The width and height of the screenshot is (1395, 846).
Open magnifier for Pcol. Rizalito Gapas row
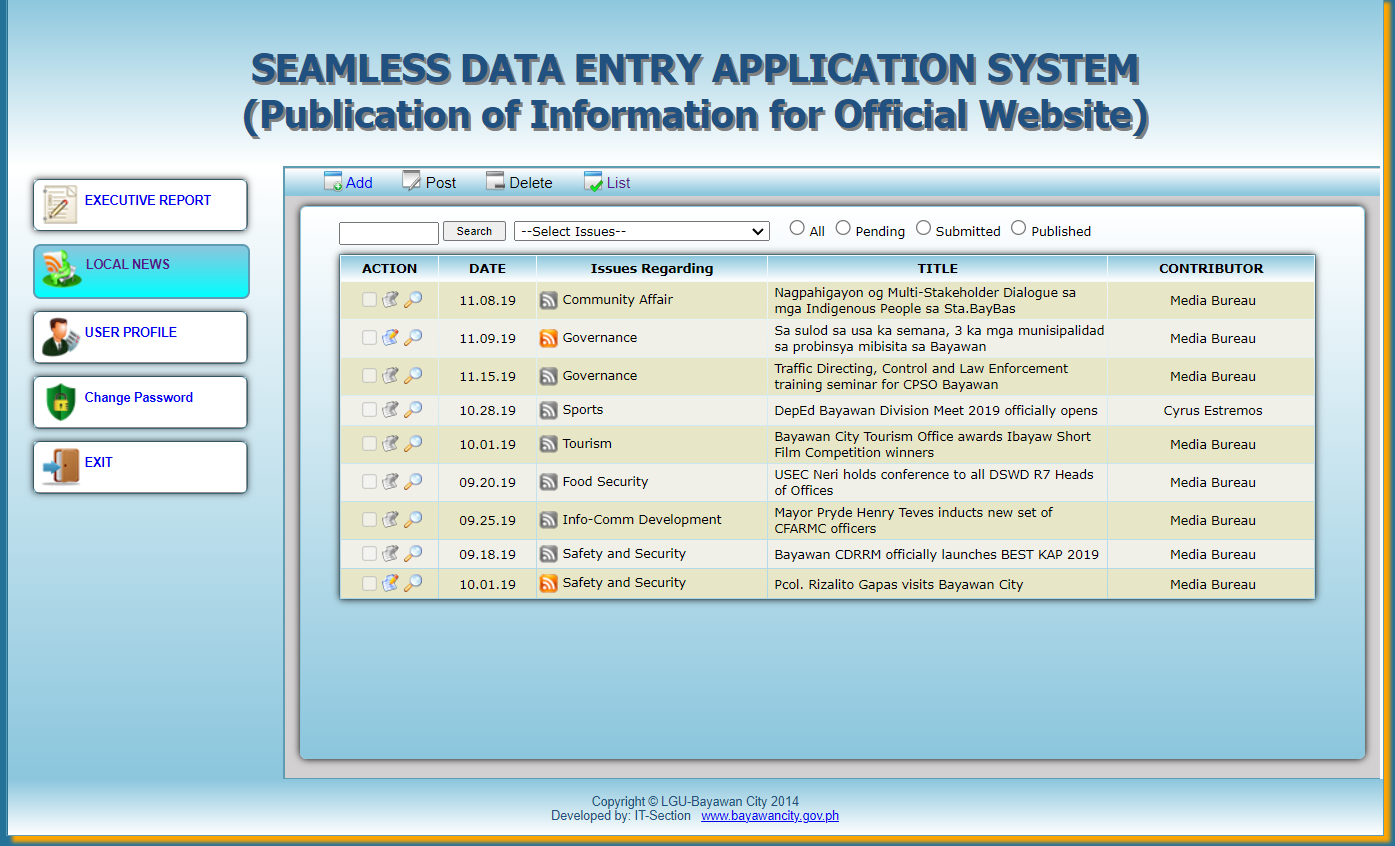(413, 582)
